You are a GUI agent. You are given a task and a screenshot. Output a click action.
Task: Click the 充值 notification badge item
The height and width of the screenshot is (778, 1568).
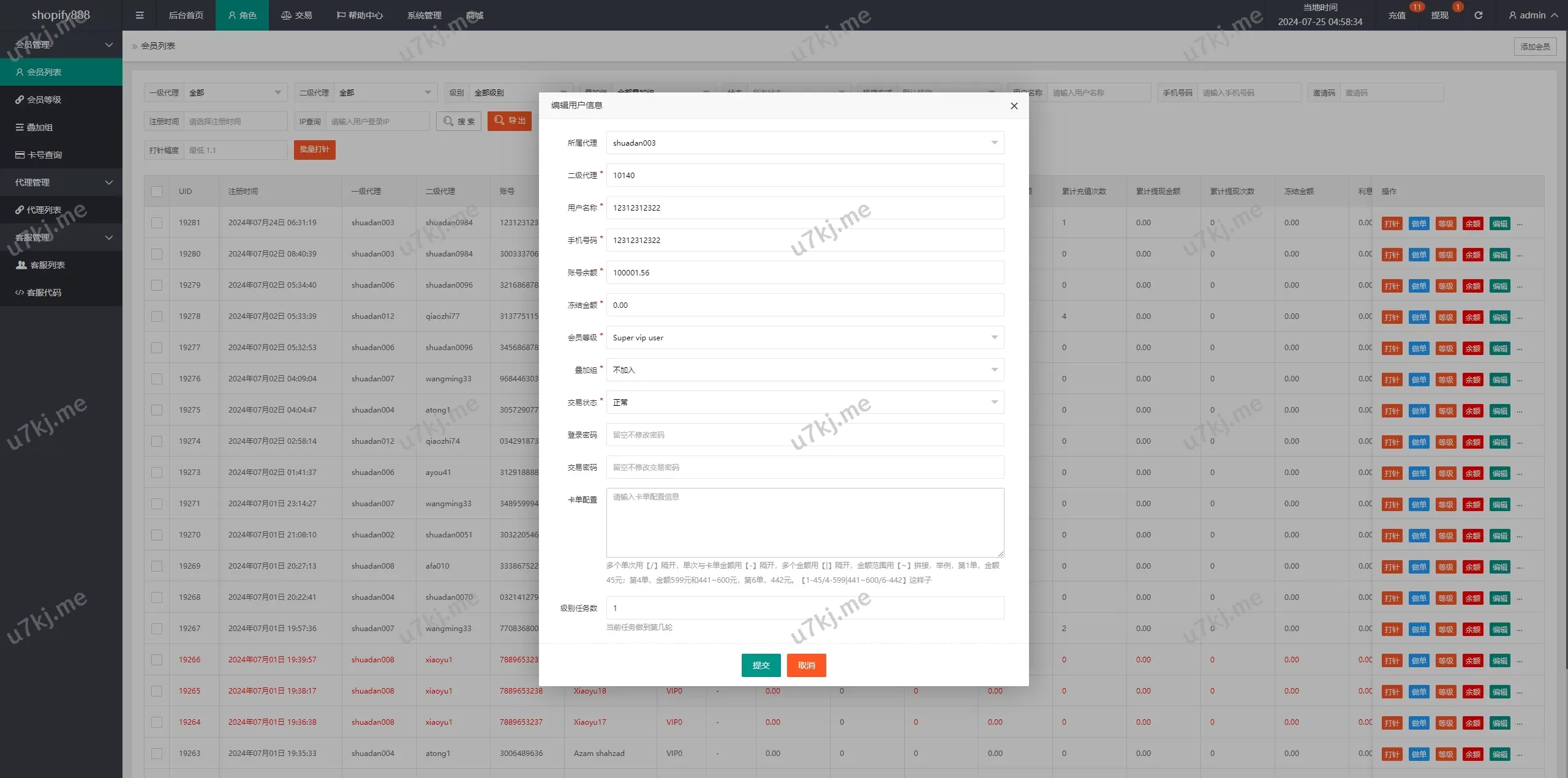click(x=1397, y=15)
